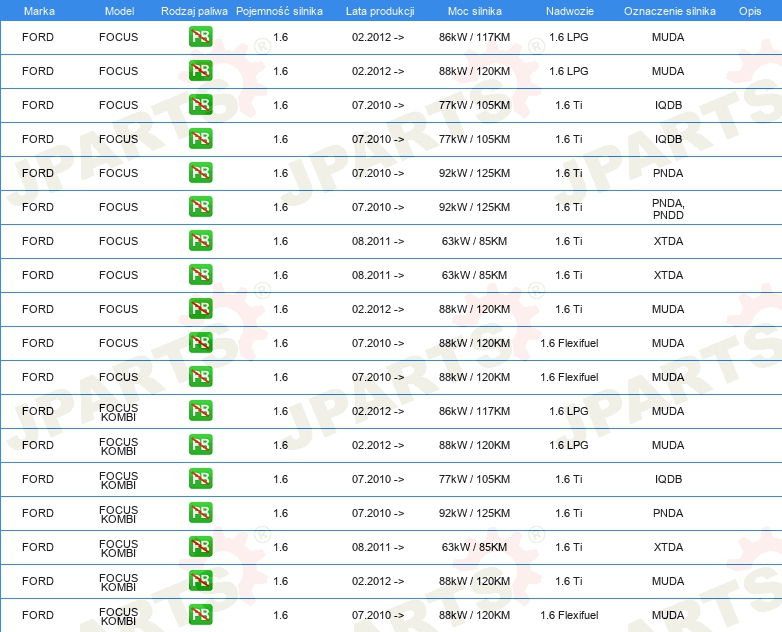Select 'FOCUS KOMBI' model cell in the XTDA row
Viewport: 782px width, 632px height.
tap(118, 549)
